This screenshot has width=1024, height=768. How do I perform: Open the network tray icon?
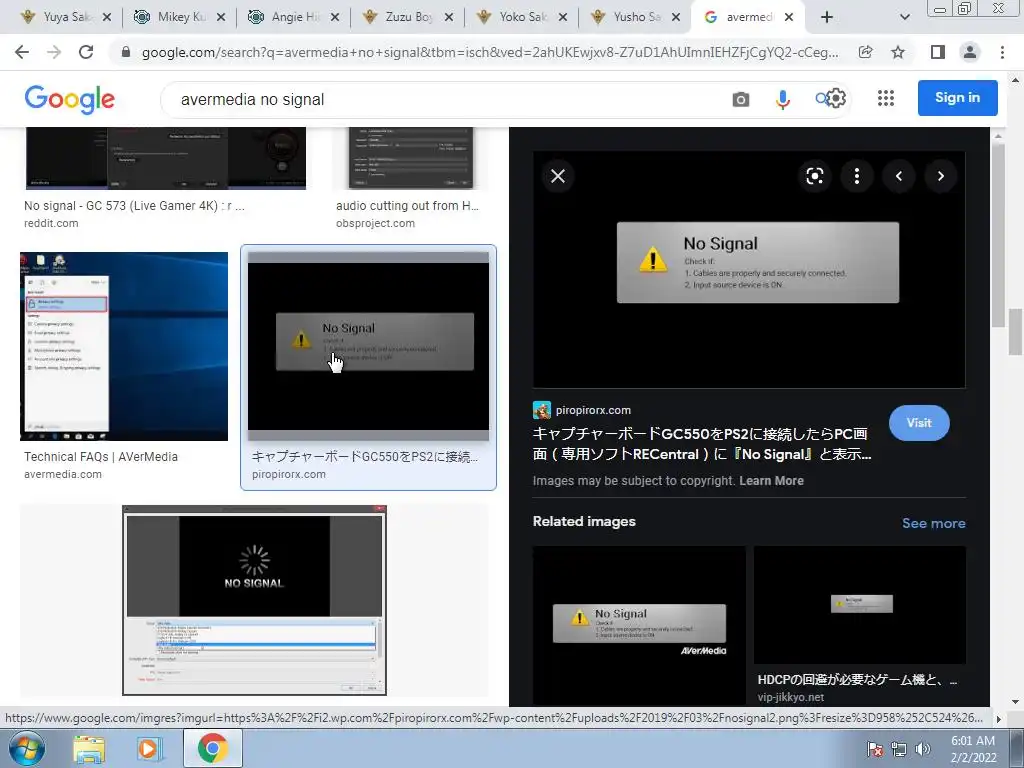pos(899,749)
